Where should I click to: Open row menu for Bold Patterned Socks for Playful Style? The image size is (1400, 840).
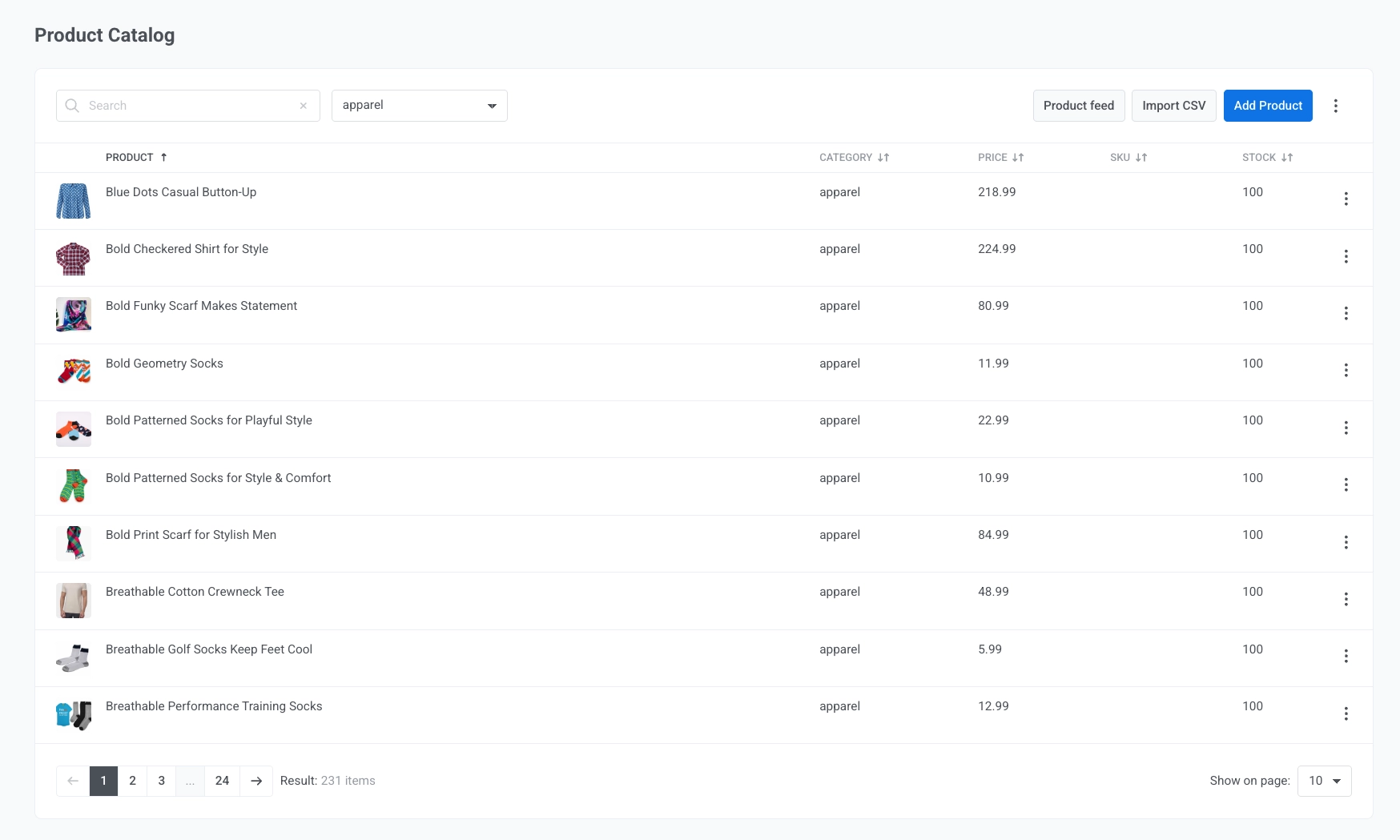tap(1346, 428)
